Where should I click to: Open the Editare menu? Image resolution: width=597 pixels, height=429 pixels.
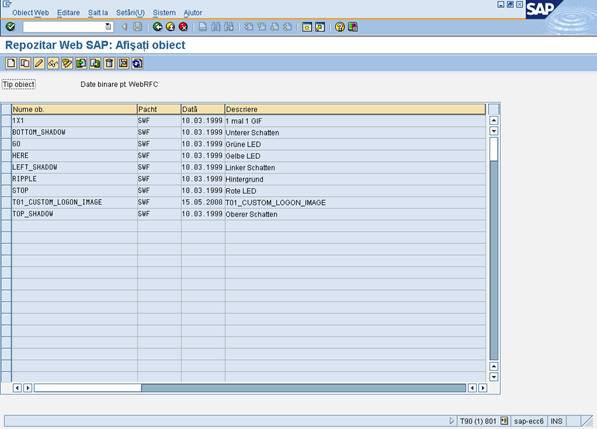pos(69,13)
